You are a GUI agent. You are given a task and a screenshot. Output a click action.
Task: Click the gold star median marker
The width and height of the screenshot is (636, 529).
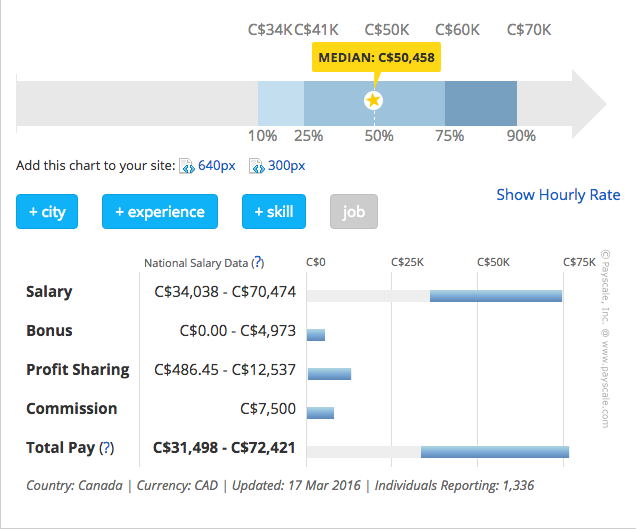(x=373, y=100)
